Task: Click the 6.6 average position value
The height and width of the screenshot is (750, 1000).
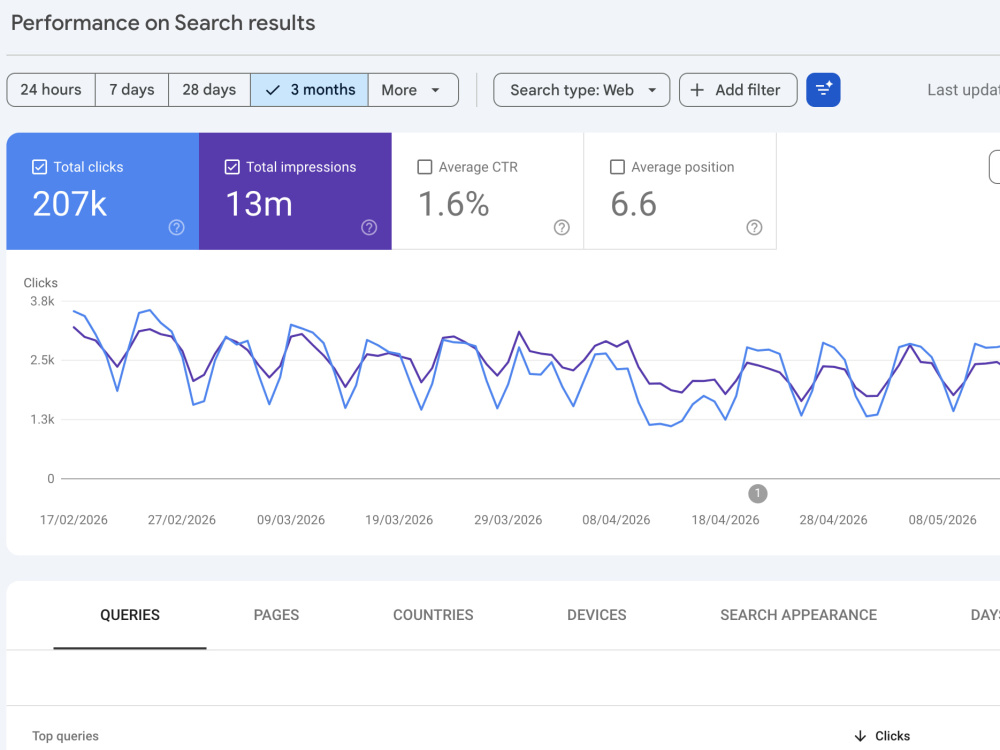Action: tap(633, 205)
